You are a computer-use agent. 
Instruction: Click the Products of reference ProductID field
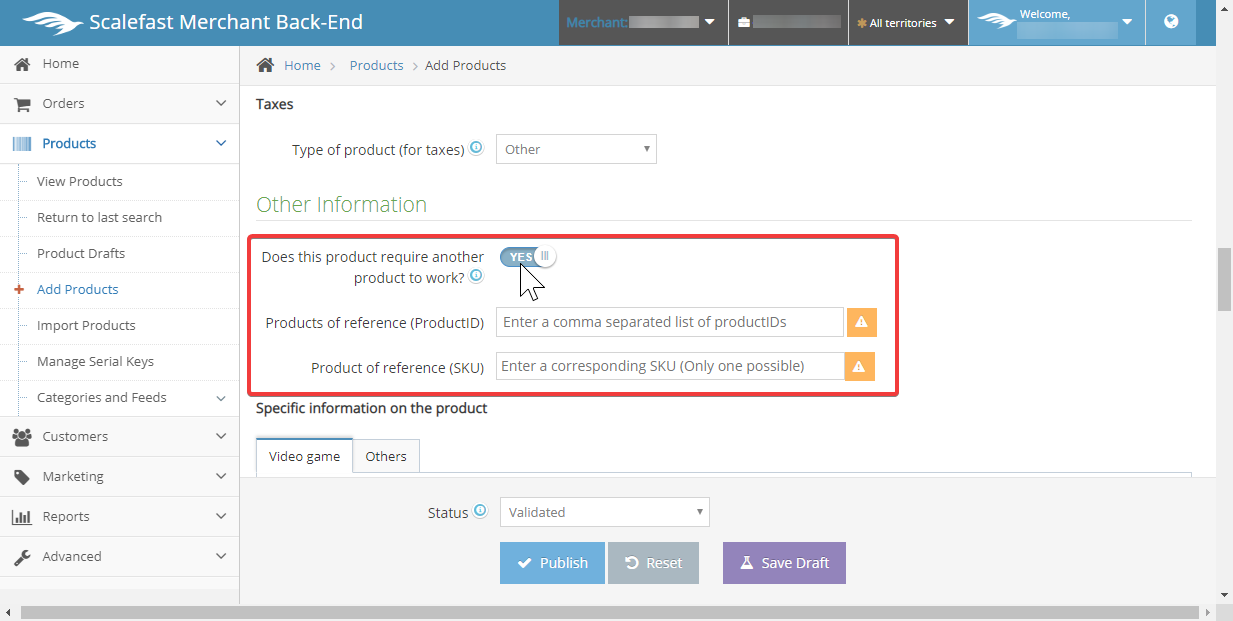(x=670, y=322)
